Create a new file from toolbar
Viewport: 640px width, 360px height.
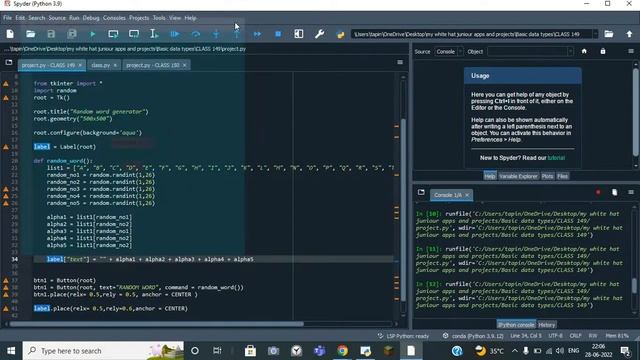[x=10, y=34]
